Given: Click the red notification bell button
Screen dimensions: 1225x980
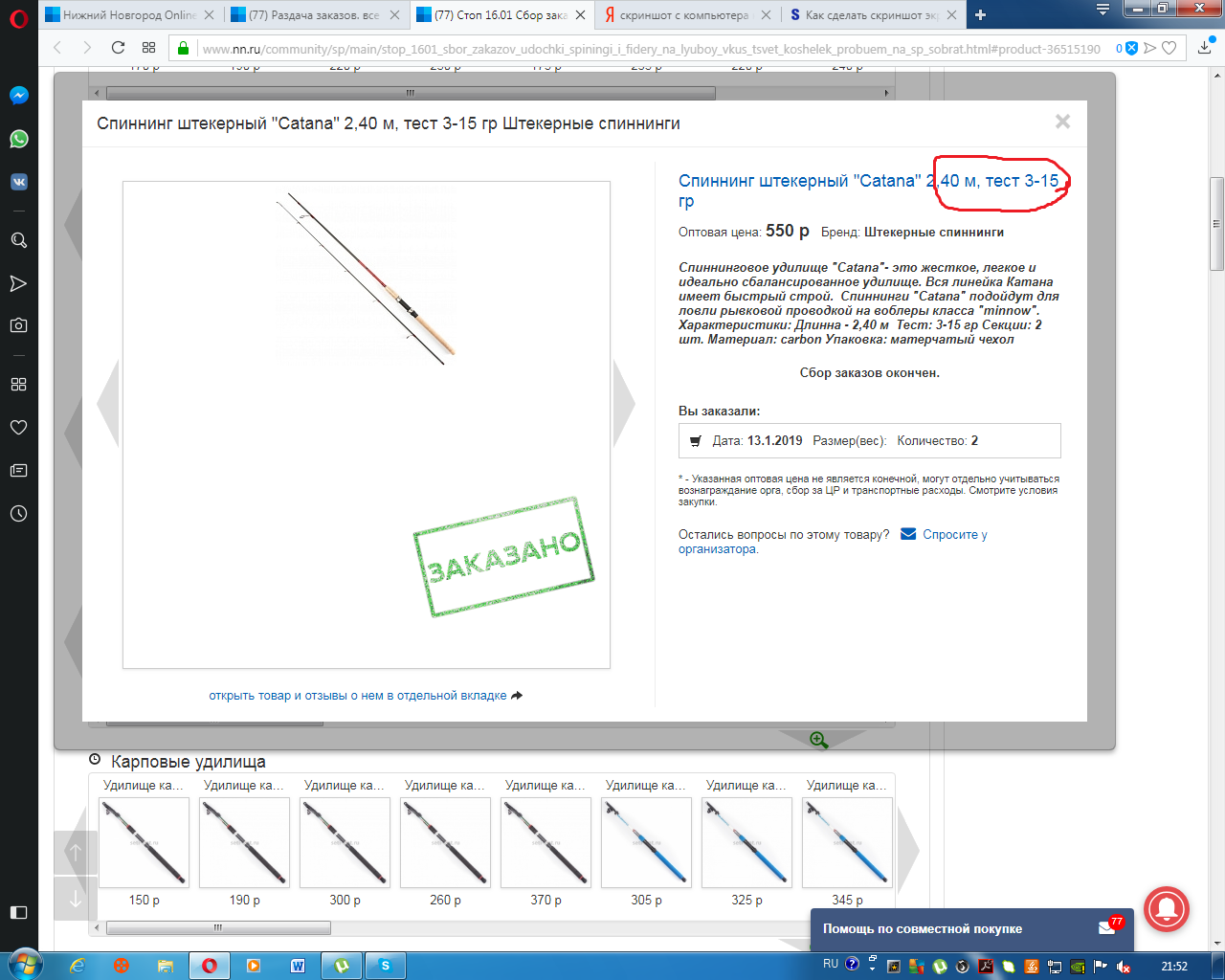Looking at the screenshot, I should (1166, 909).
